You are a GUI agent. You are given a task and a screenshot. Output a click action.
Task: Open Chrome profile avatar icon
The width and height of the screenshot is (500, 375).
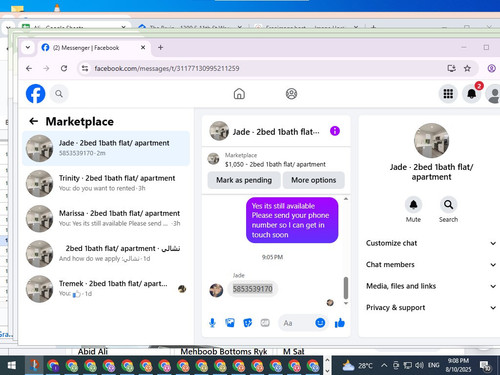point(491,68)
